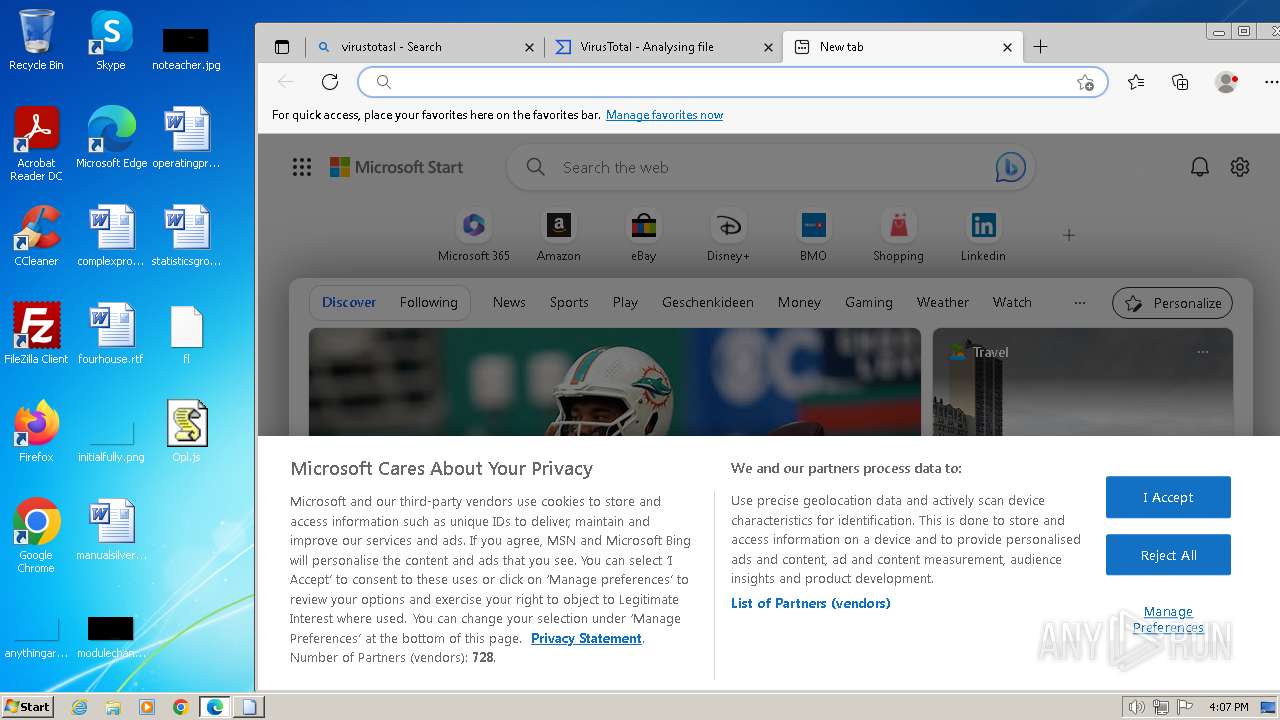This screenshot has width=1280, height=720.
Task: Add a new quick link site
Action: pyautogui.click(x=1069, y=235)
